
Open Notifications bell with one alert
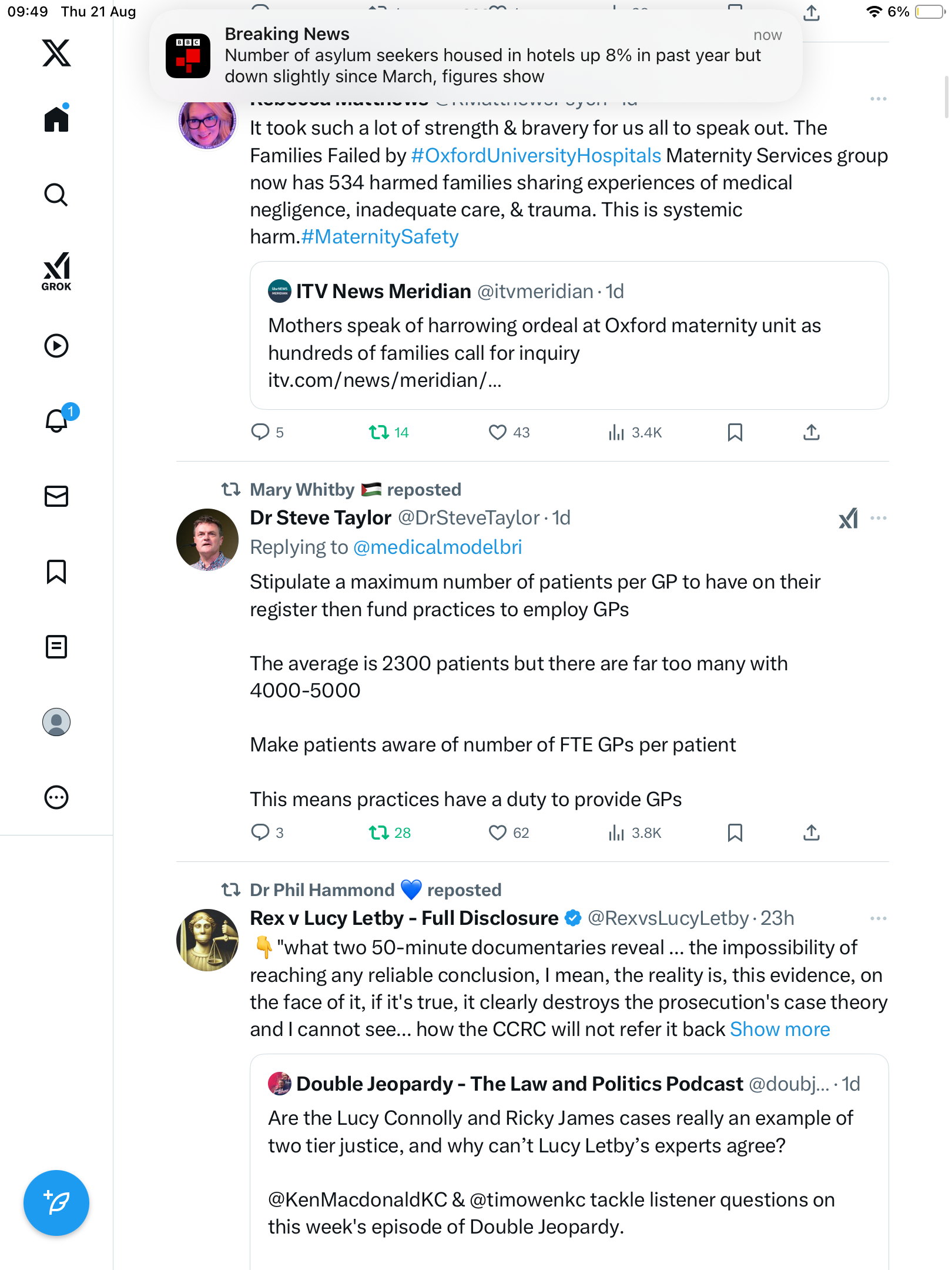[57, 420]
